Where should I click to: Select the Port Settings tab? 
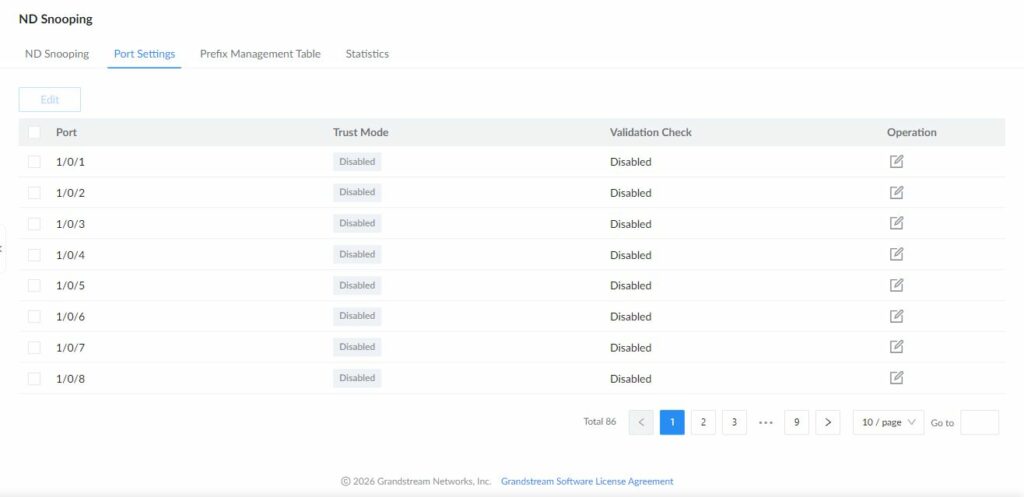144,54
